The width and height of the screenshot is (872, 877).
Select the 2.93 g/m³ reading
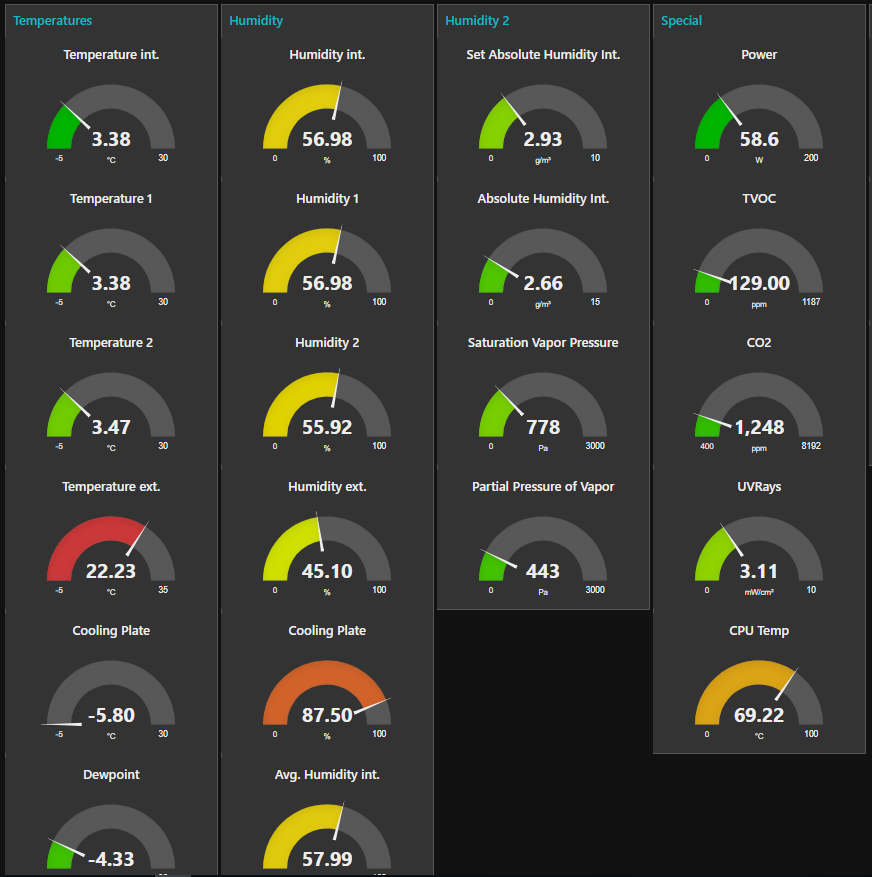(x=543, y=139)
